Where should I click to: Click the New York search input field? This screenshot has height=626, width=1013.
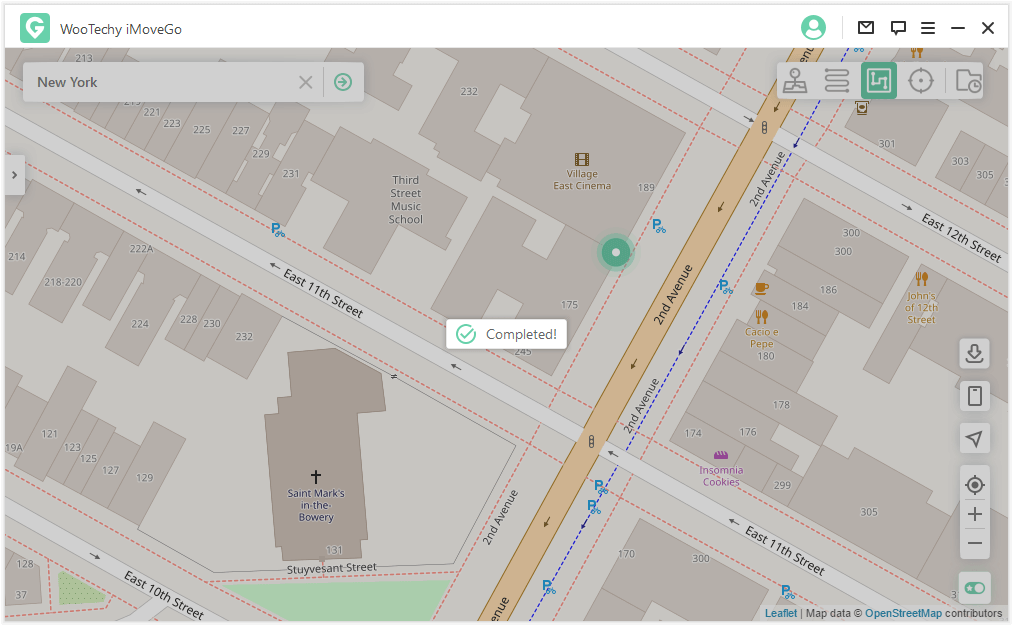pyautogui.click(x=160, y=82)
